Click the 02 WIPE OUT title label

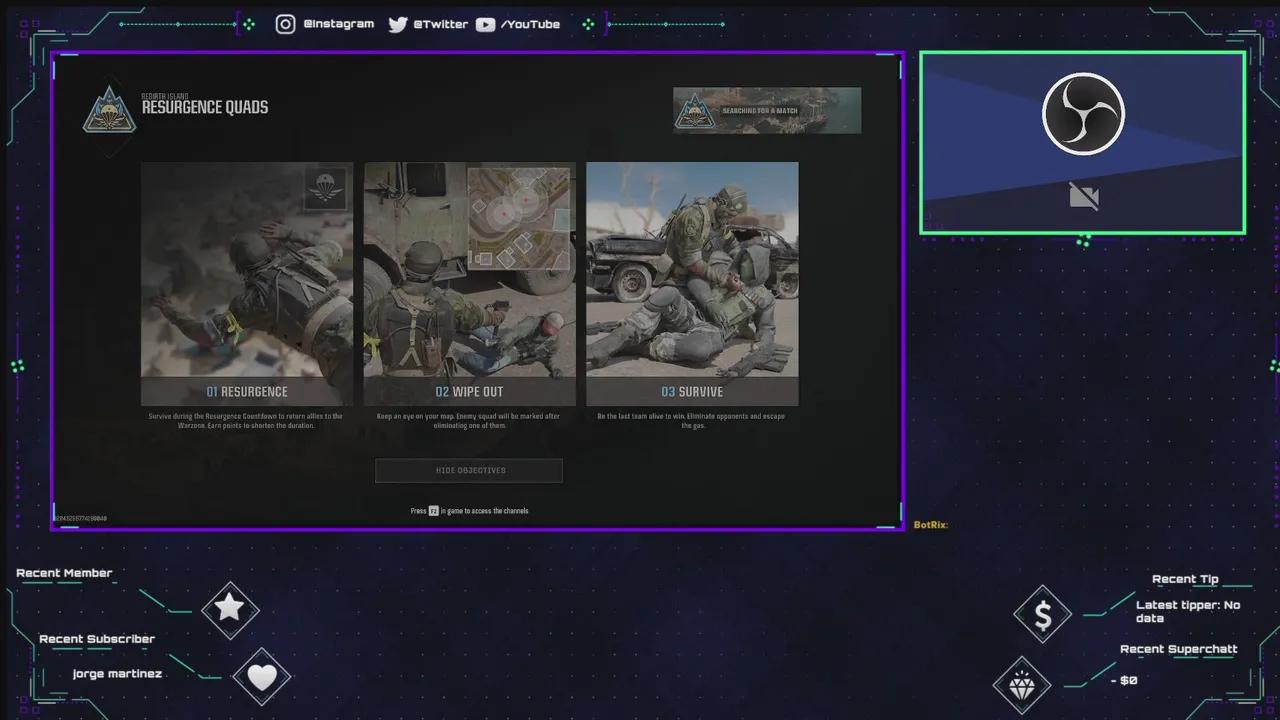coord(469,392)
